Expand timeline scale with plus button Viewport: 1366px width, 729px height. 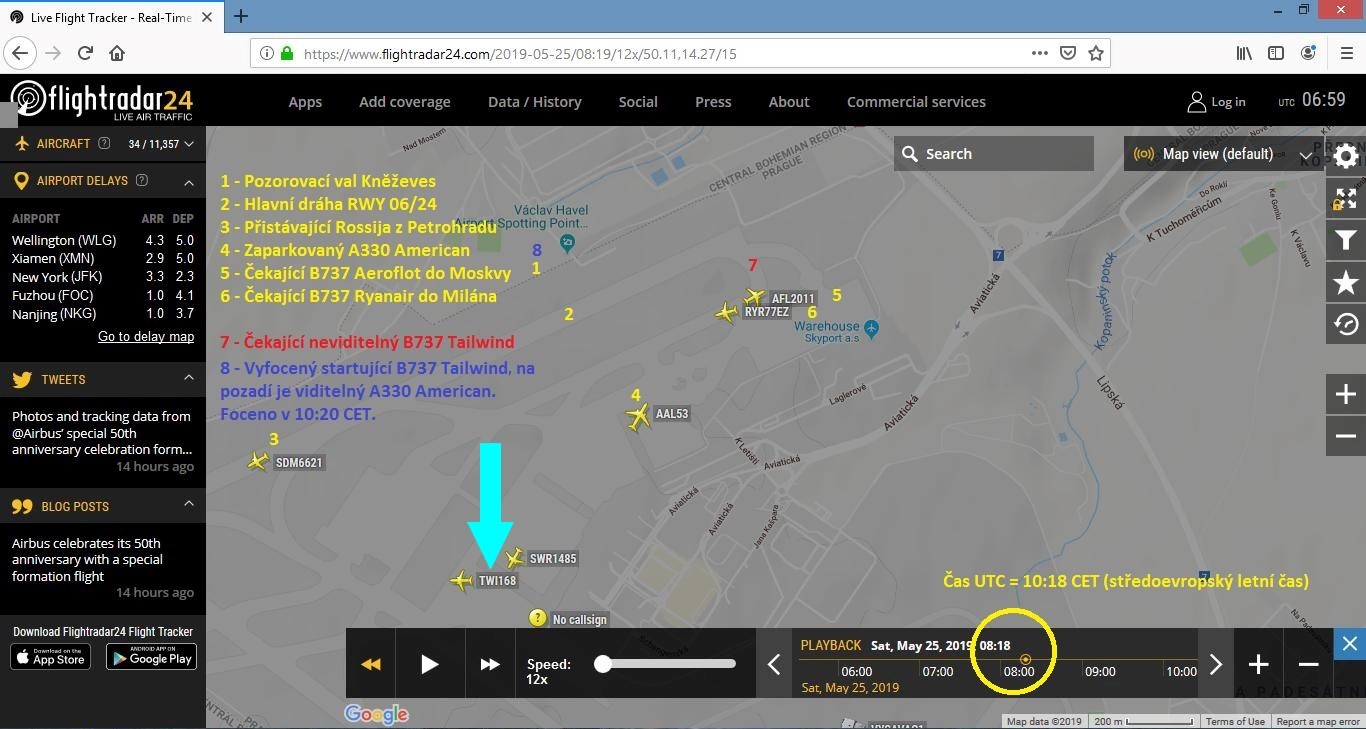point(1258,664)
